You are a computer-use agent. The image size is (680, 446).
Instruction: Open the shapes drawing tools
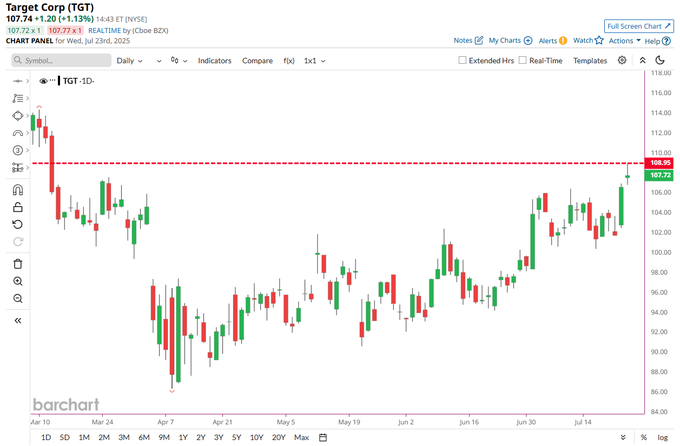tap(17, 116)
